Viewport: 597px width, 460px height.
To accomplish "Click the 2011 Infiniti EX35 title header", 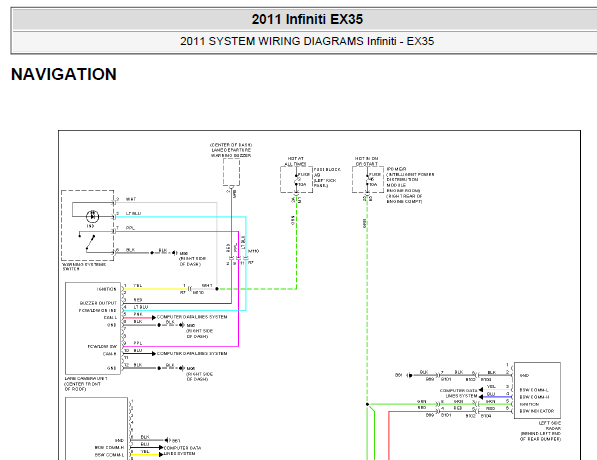I will (307, 19).
